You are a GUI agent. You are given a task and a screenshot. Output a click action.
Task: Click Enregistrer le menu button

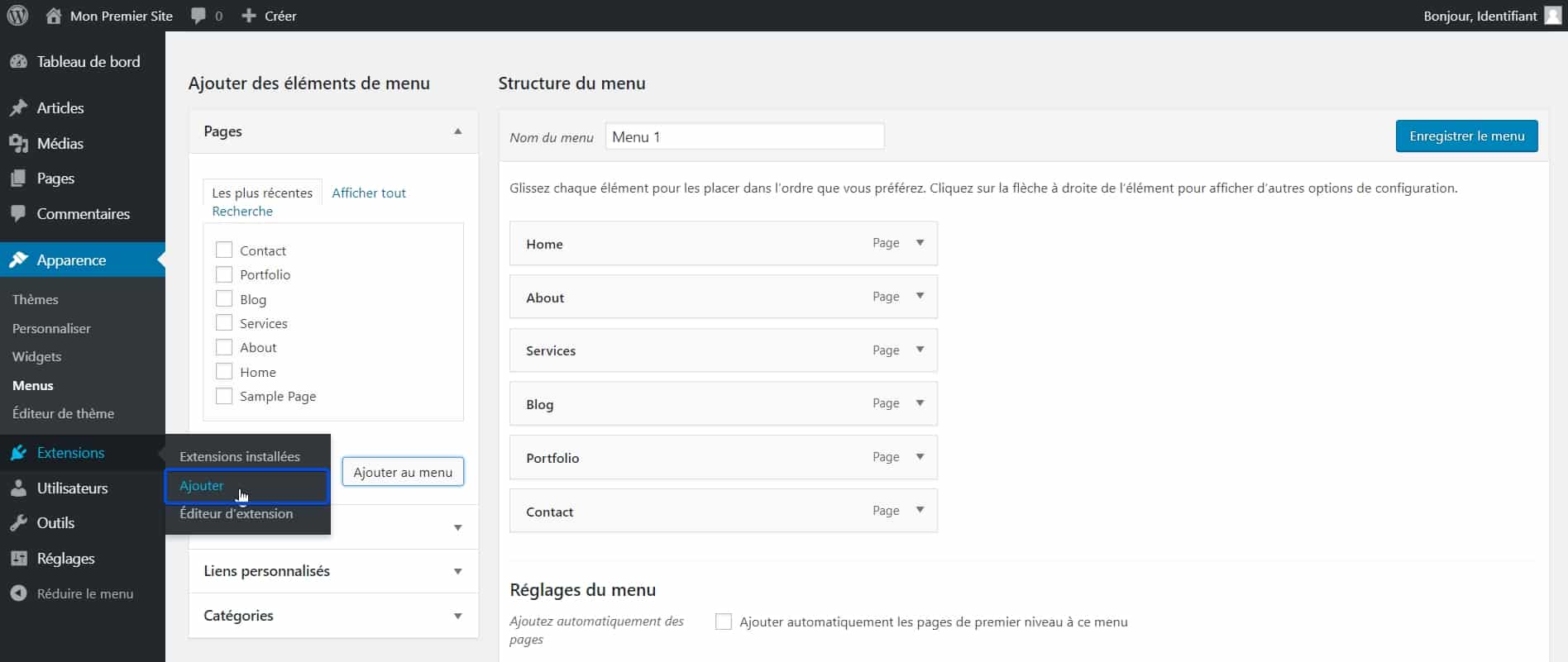point(1466,136)
